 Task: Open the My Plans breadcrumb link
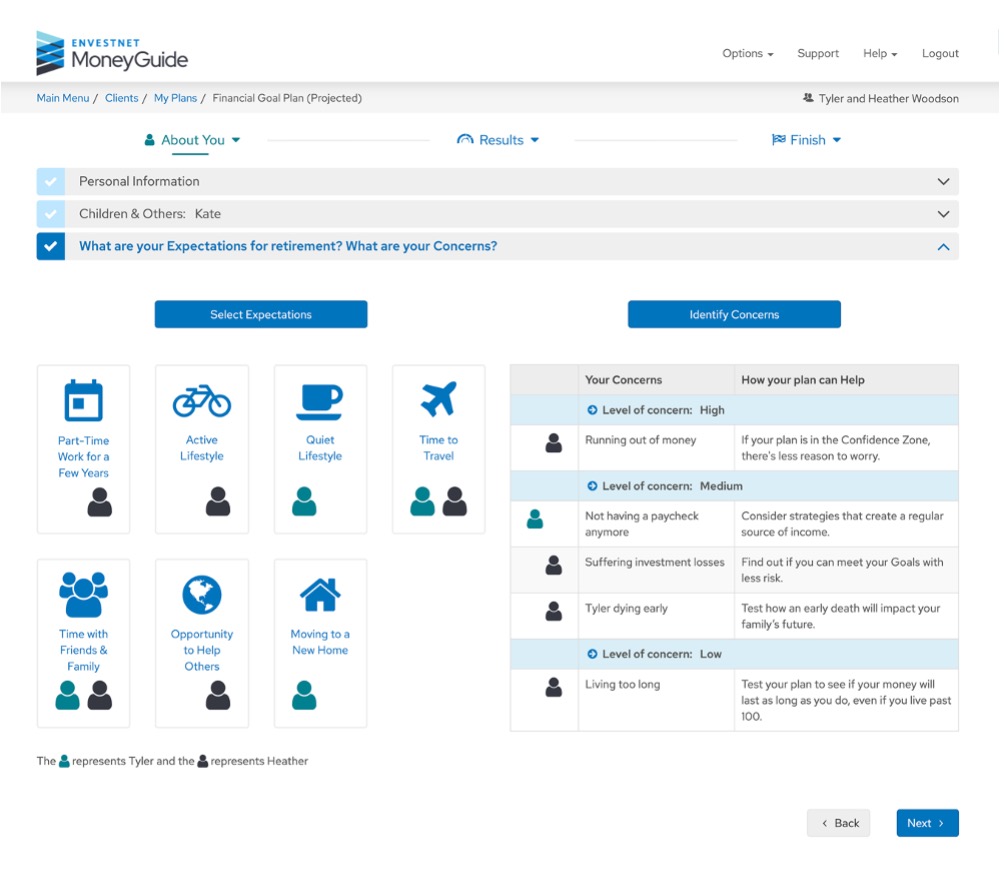click(x=175, y=98)
